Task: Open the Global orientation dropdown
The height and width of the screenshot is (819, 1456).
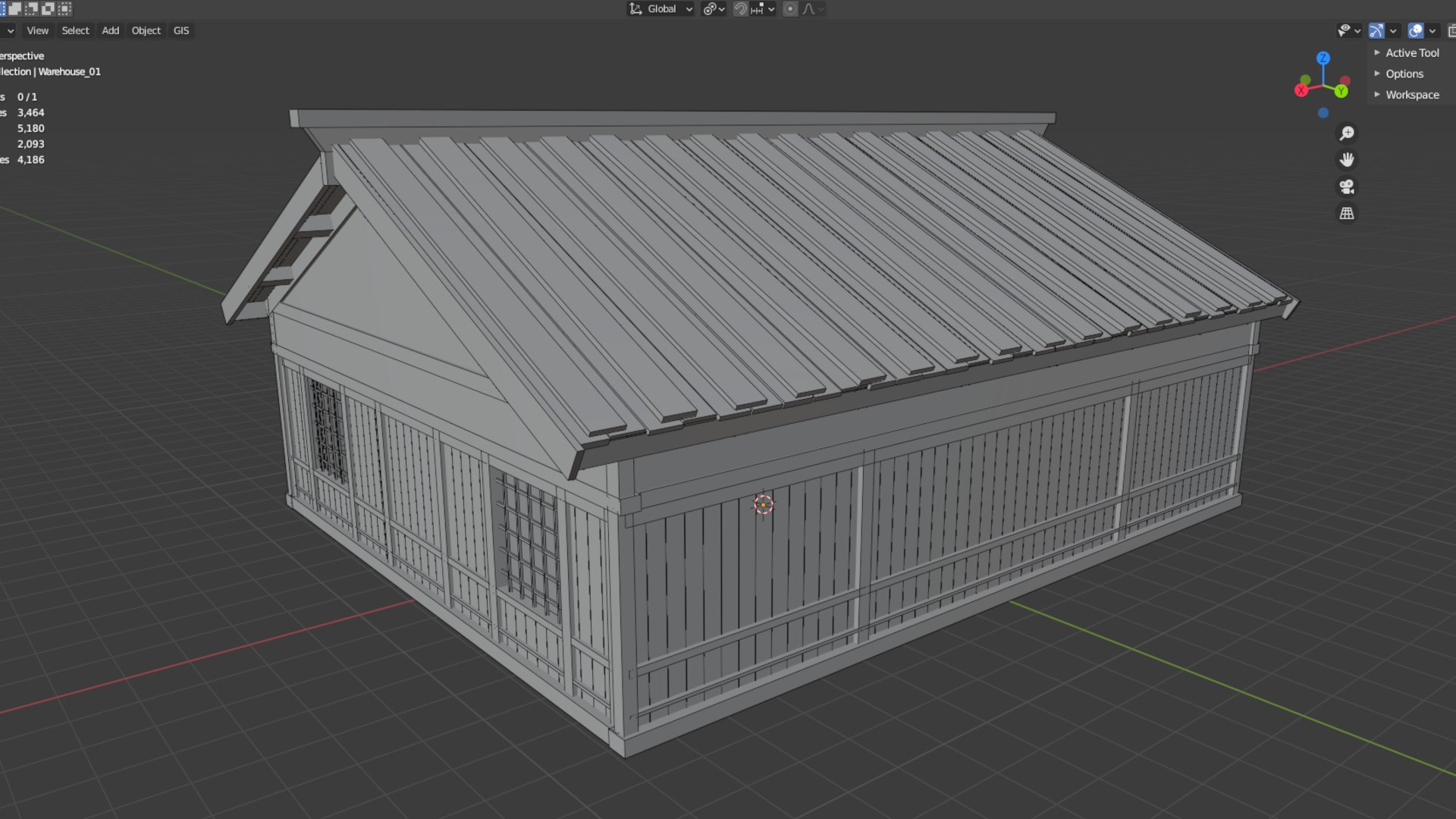Action: pyautogui.click(x=661, y=9)
